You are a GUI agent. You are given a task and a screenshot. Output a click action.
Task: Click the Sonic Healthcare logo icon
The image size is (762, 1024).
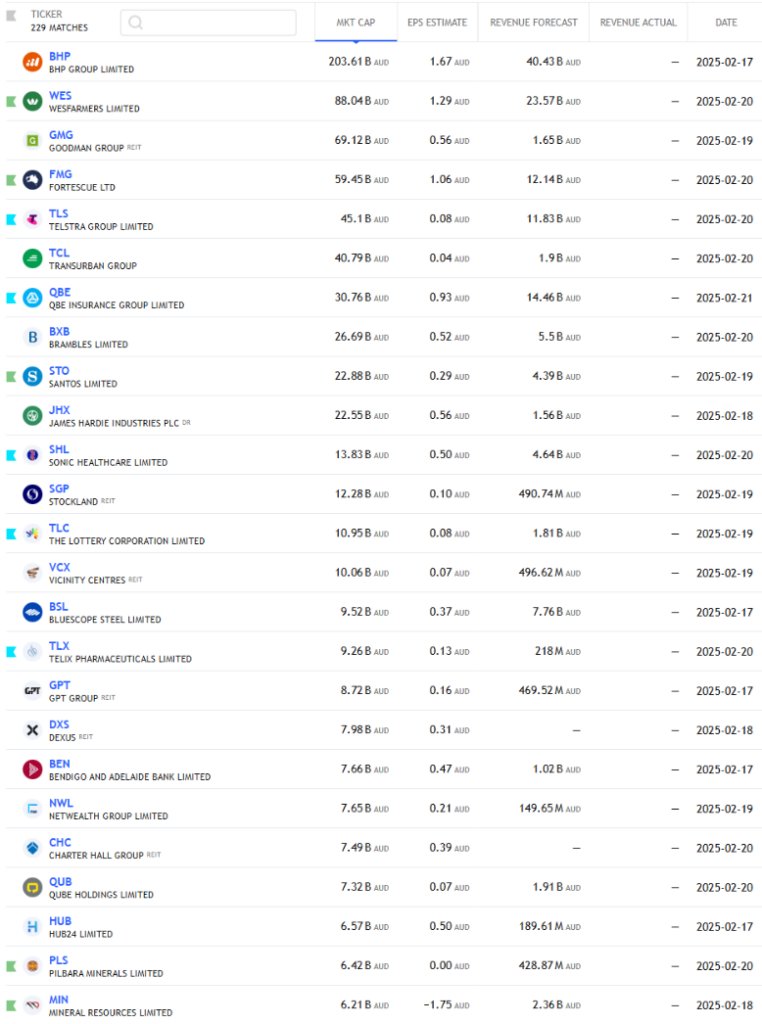(32, 455)
